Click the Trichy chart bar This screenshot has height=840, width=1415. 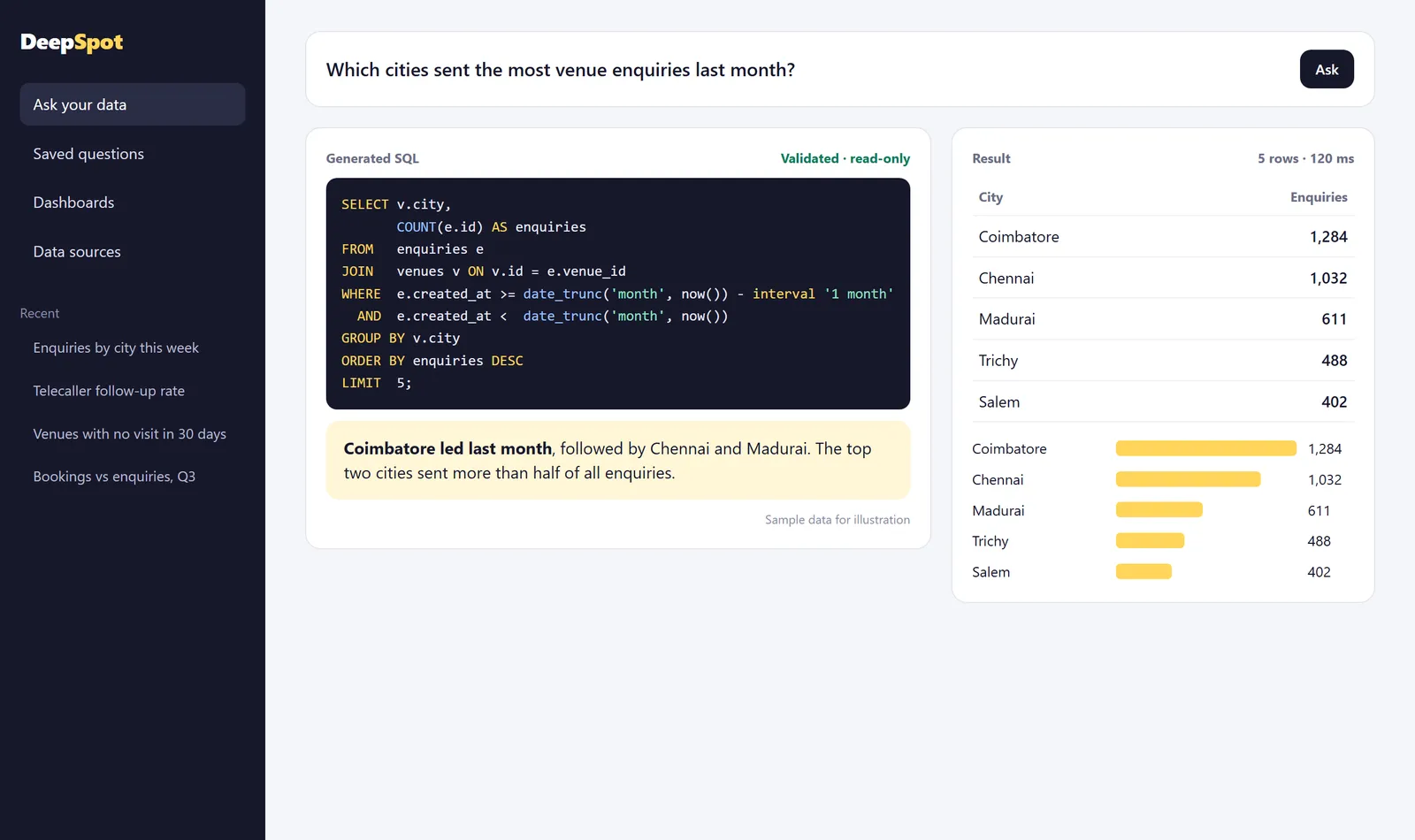[1150, 541]
